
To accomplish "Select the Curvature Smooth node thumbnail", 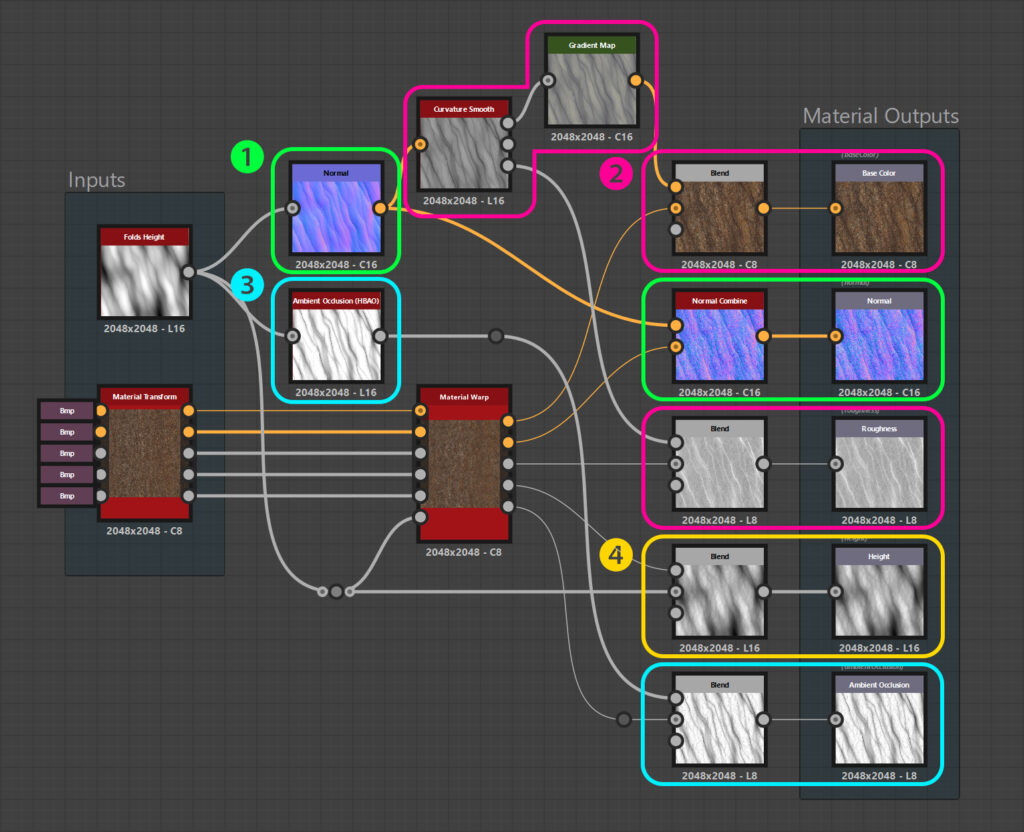I will pyautogui.click(x=464, y=154).
